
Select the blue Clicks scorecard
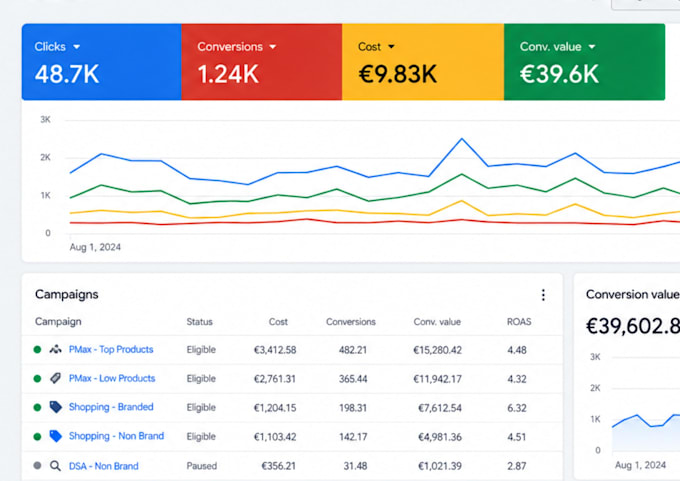[x=101, y=62]
